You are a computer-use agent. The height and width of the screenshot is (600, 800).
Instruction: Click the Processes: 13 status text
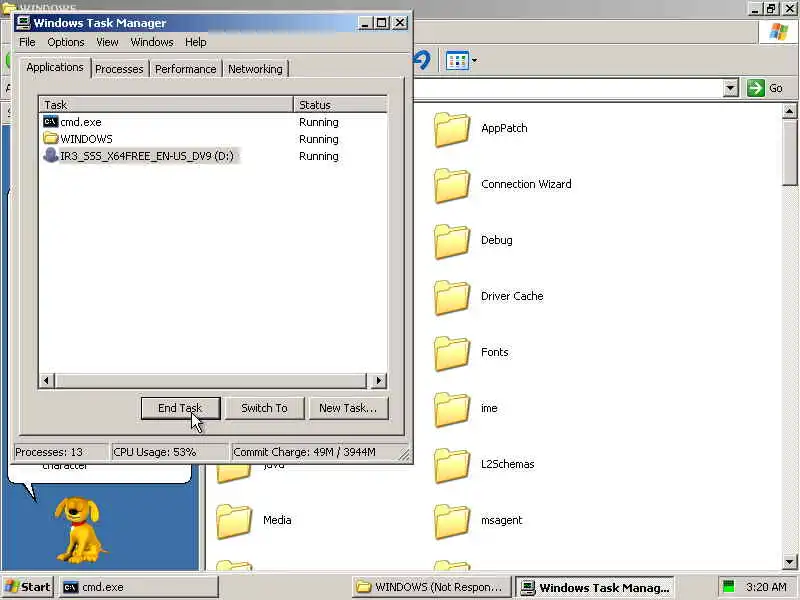point(49,452)
